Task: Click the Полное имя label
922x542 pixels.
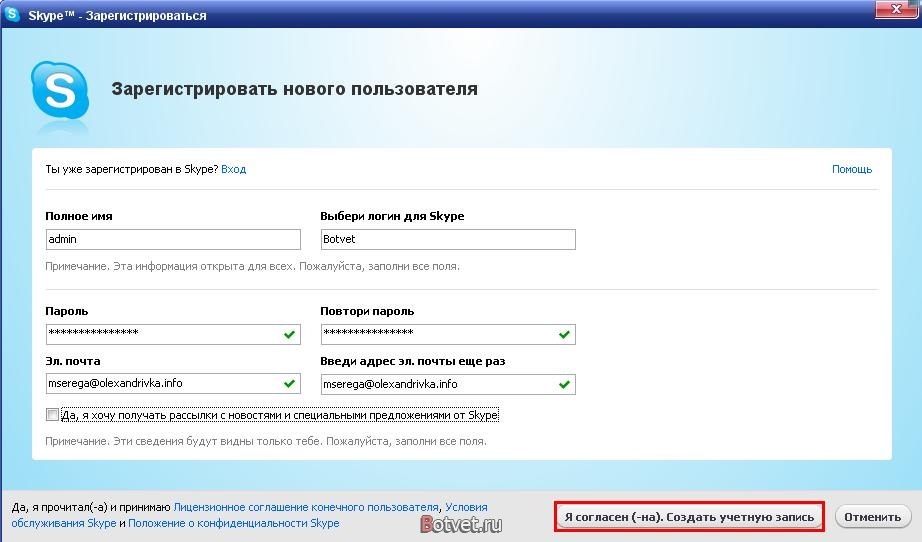Action: (79, 216)
